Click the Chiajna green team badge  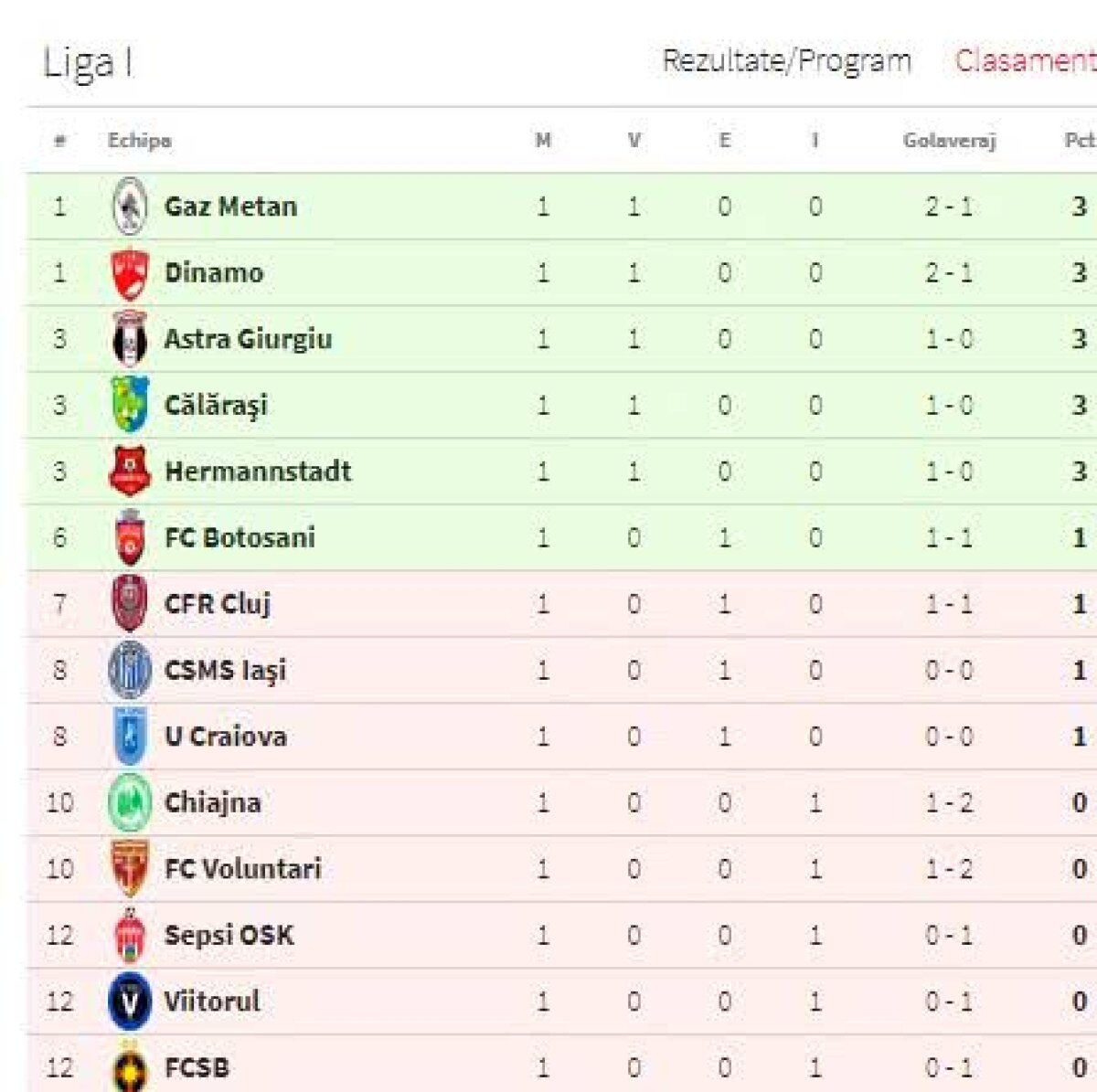pyautogui.click(x=130, y=802)
